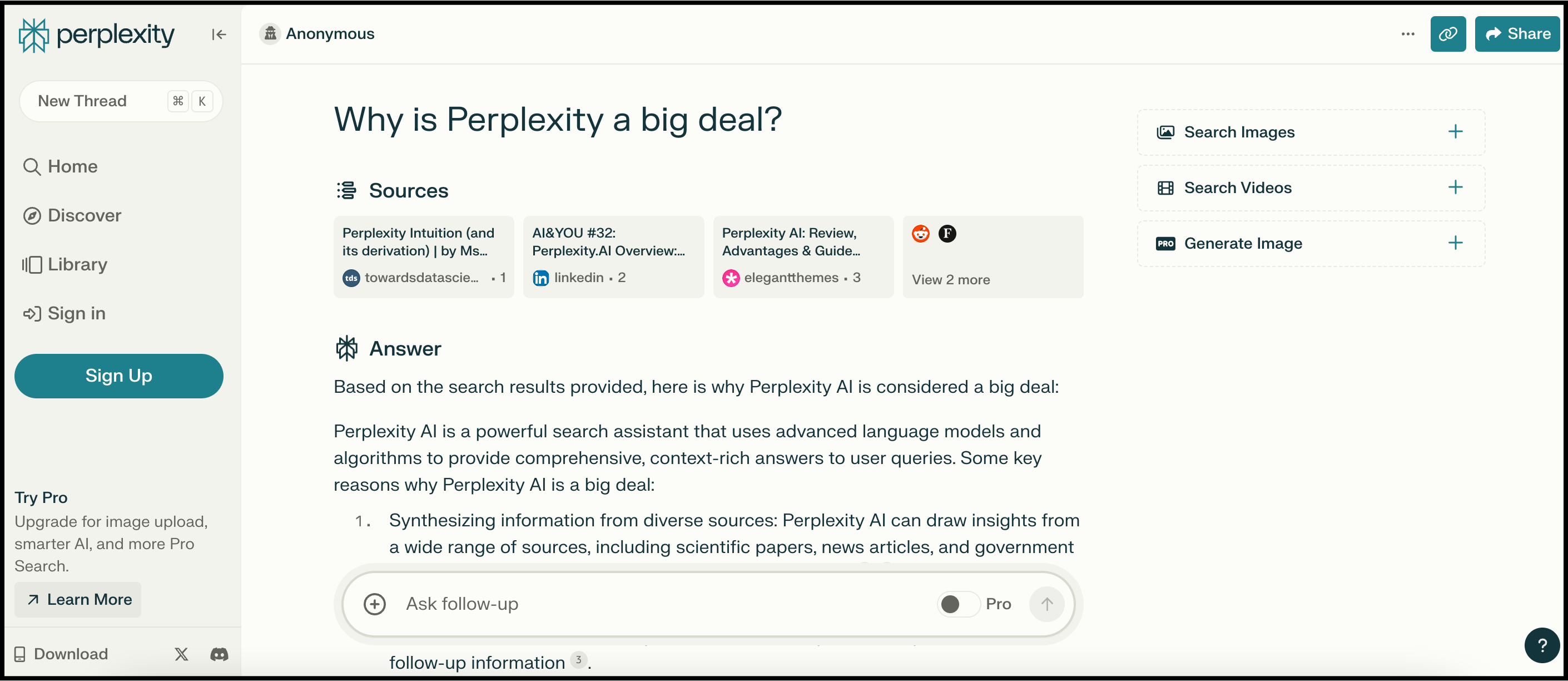Open the Discord icon link
Image resolution: width=1568 pixels, height=681 pixels.
click(219, 654)
